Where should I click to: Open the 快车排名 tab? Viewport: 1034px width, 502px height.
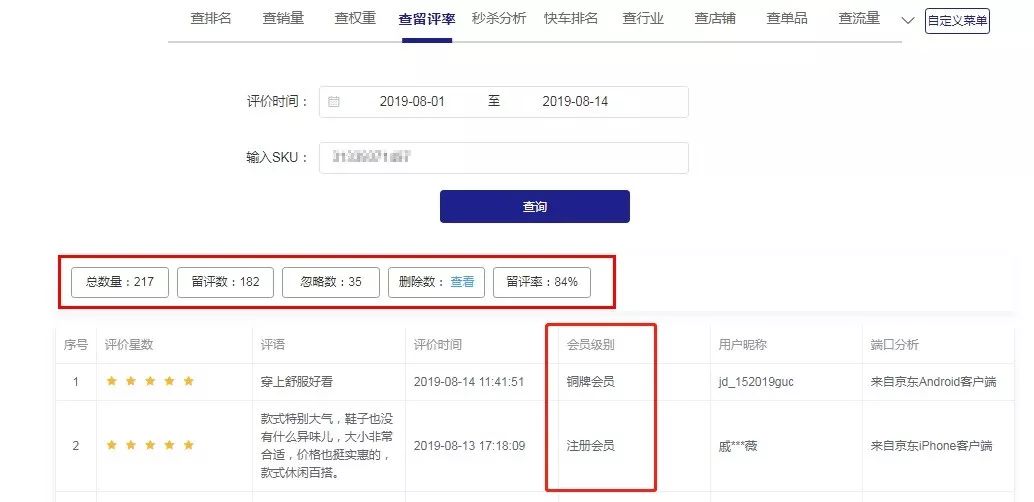[570, 18]
